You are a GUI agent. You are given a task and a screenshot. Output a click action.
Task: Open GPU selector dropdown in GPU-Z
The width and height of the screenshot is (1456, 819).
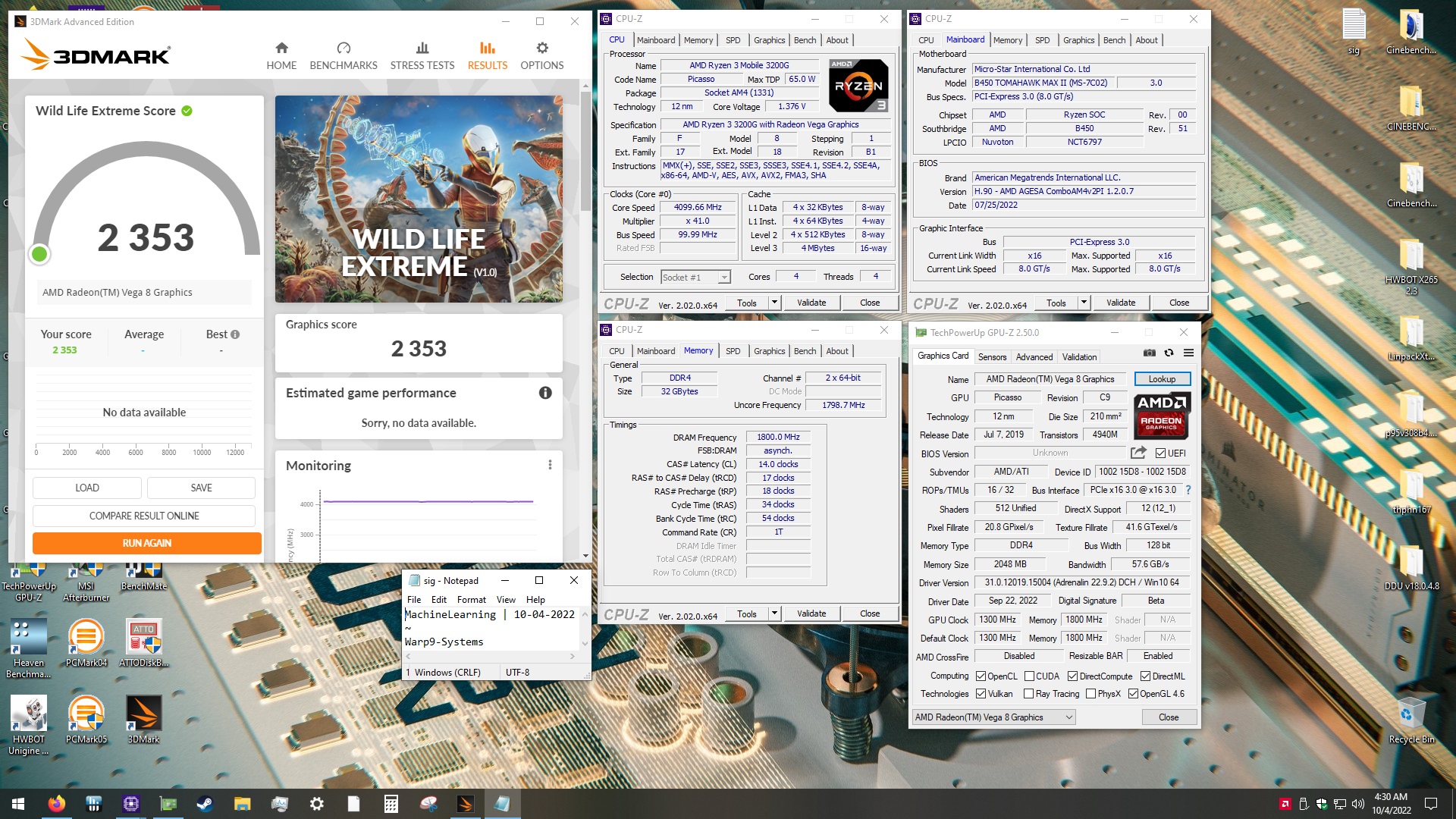click(993, 717)
